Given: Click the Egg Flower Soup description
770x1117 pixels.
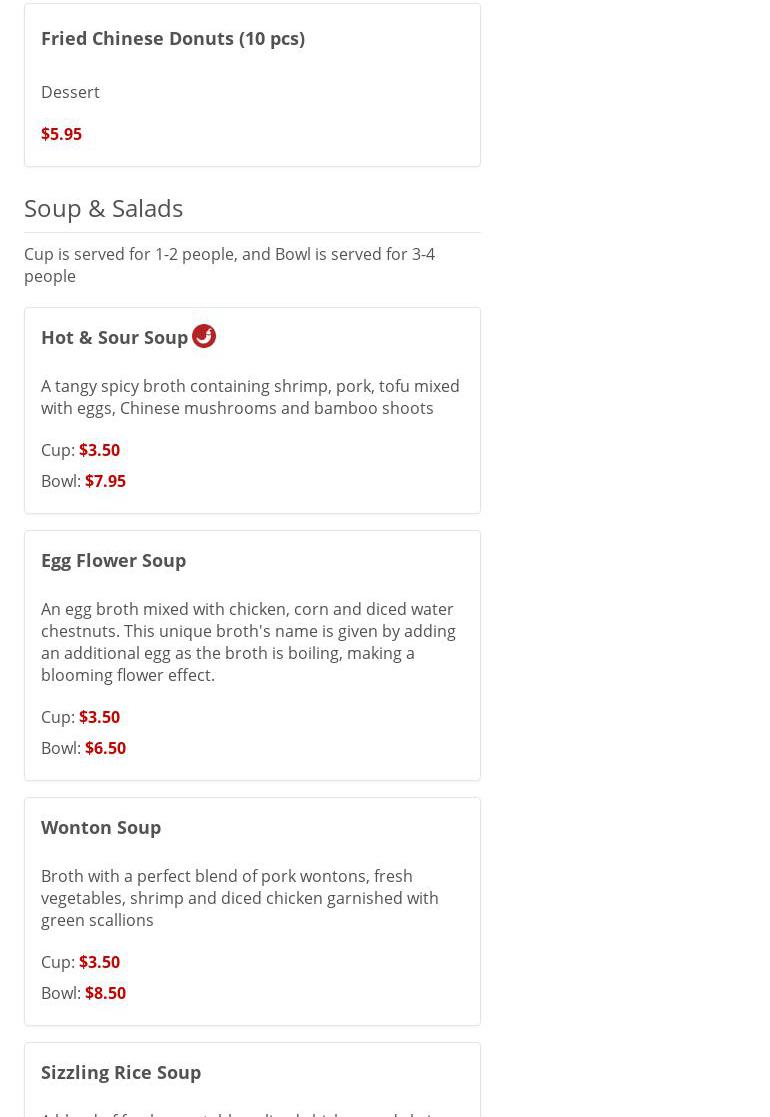Looking at the screenshot, I should 248,642.
